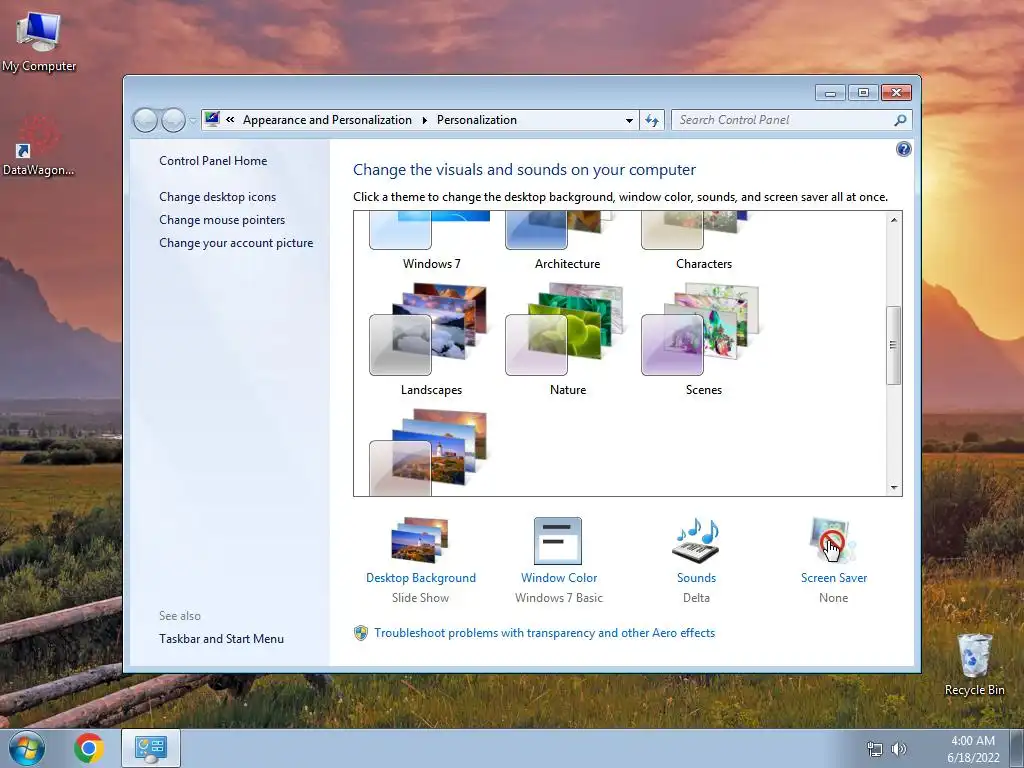Click Change desktop icons link
Image resolution: width=1024 pixels, height=768 pixels.
(x=217, y=197)
